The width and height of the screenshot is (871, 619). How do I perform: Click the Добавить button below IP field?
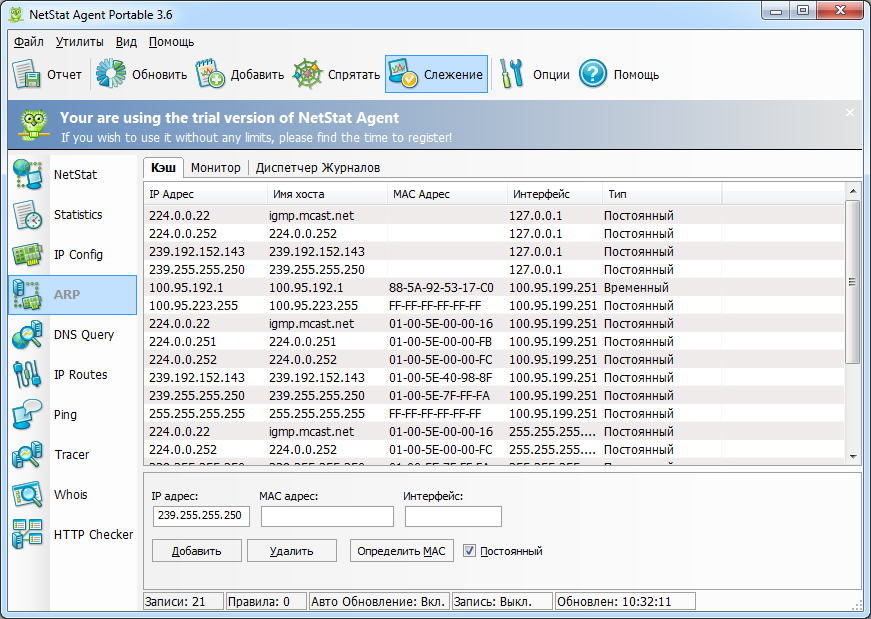click(x=197, y=551)
